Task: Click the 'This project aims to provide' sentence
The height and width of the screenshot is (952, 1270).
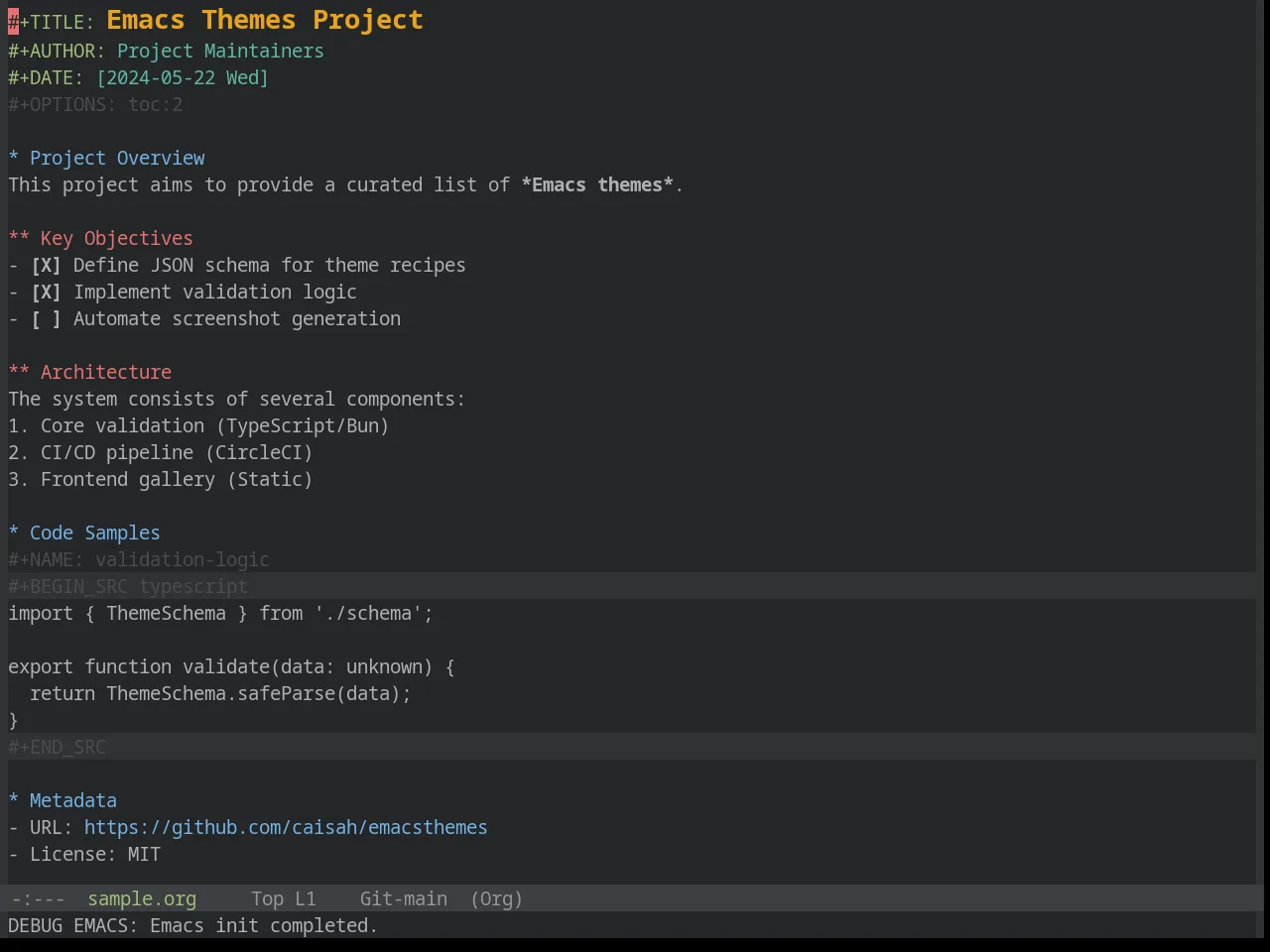Action: coord(345,184)
